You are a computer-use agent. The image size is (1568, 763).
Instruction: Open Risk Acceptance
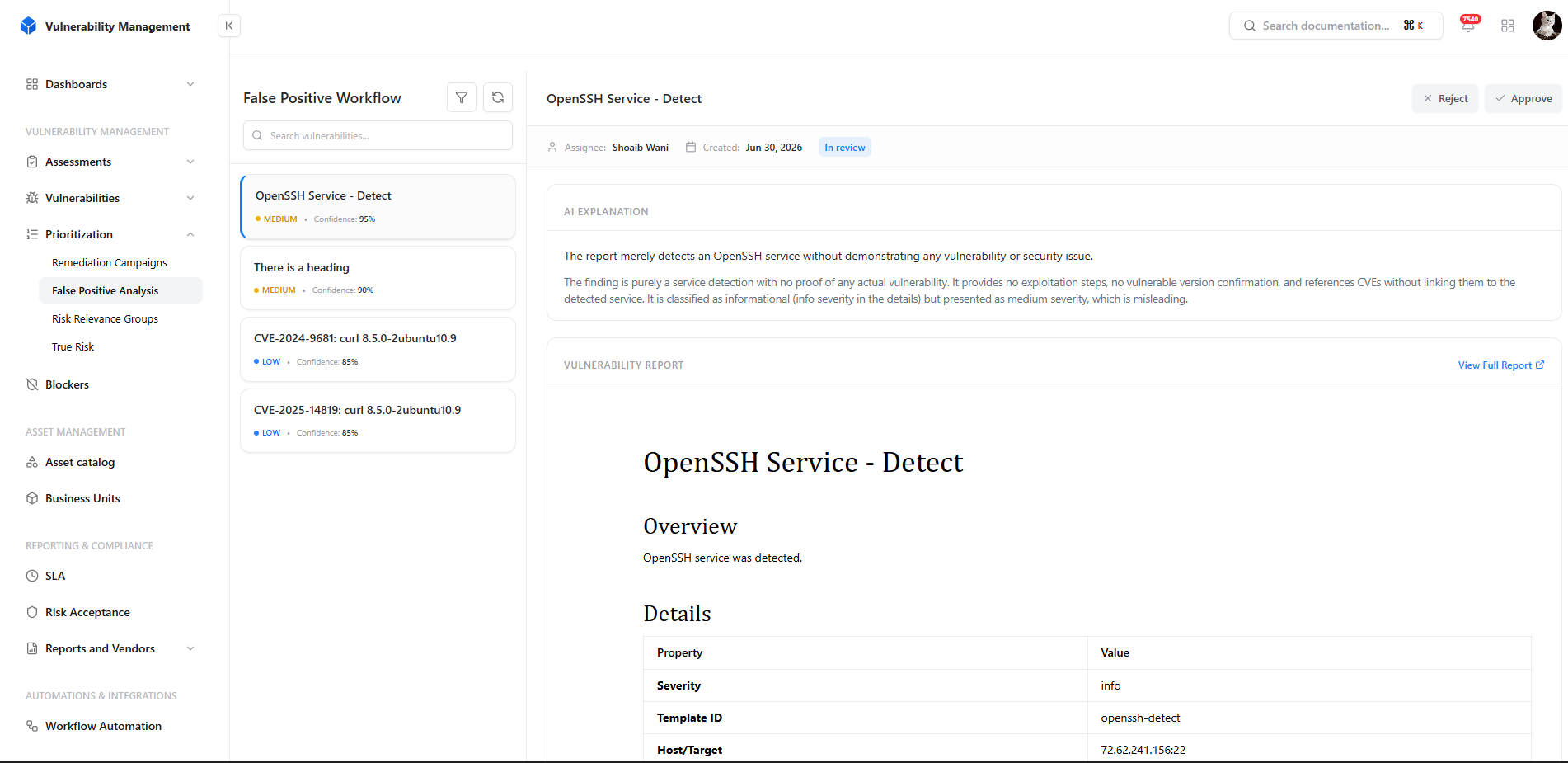tap(87, 612)
